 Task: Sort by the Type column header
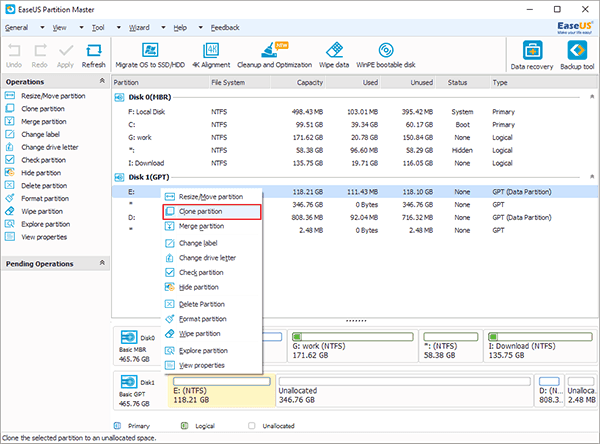point(543,82)
